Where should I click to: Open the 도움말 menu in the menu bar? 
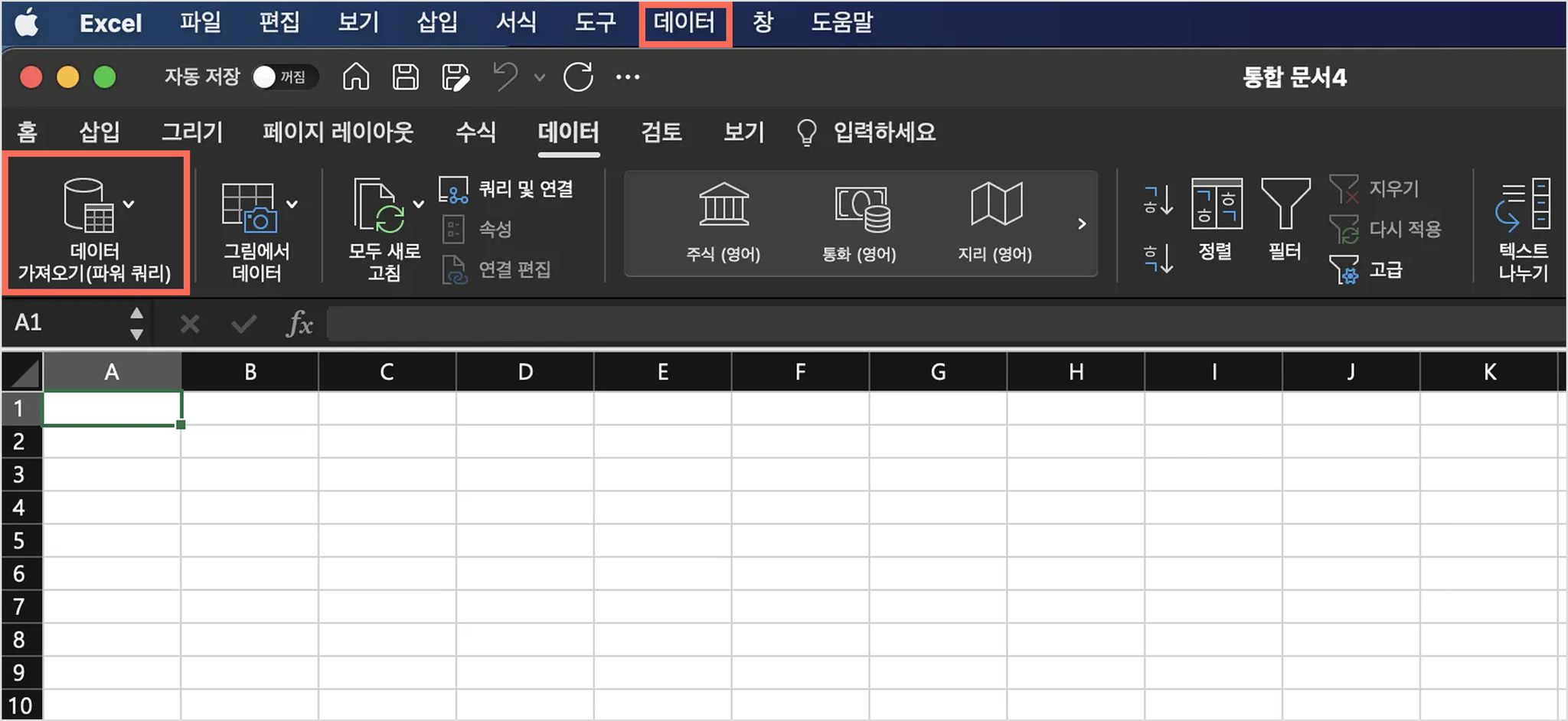(x=842, y=22)
